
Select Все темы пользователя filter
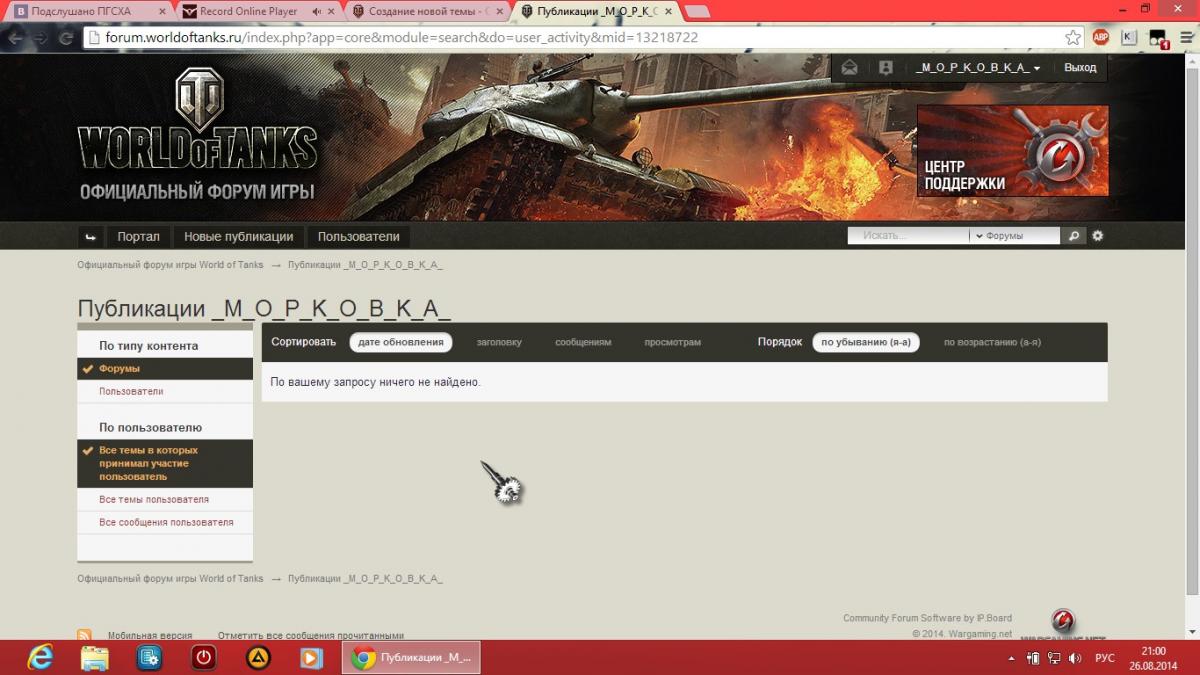165,499
